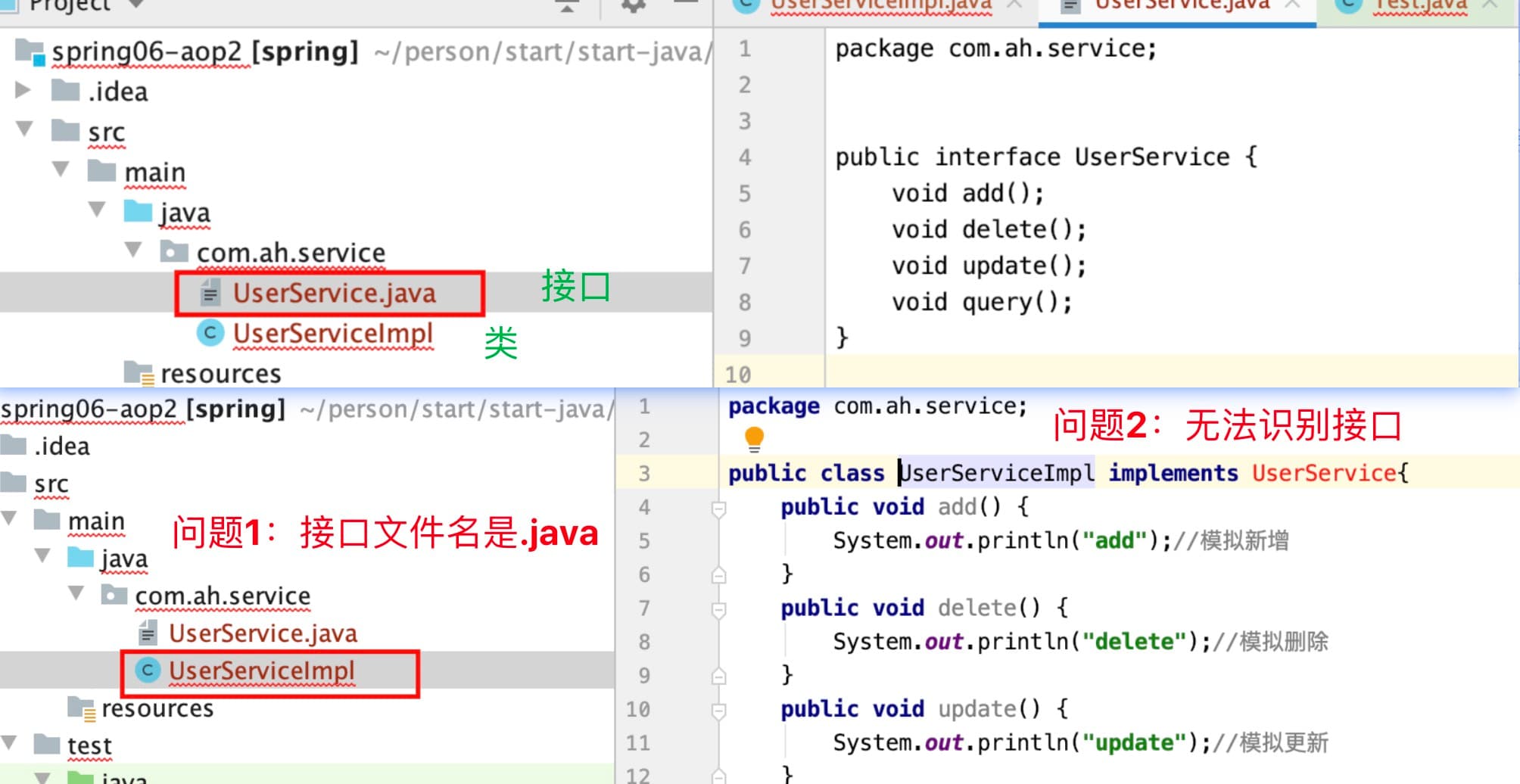Screen dimensions: 1520x784
Task: Click the UserService.java file icon in lower tree
Action: pyautogui.click(x=148, y=633)
